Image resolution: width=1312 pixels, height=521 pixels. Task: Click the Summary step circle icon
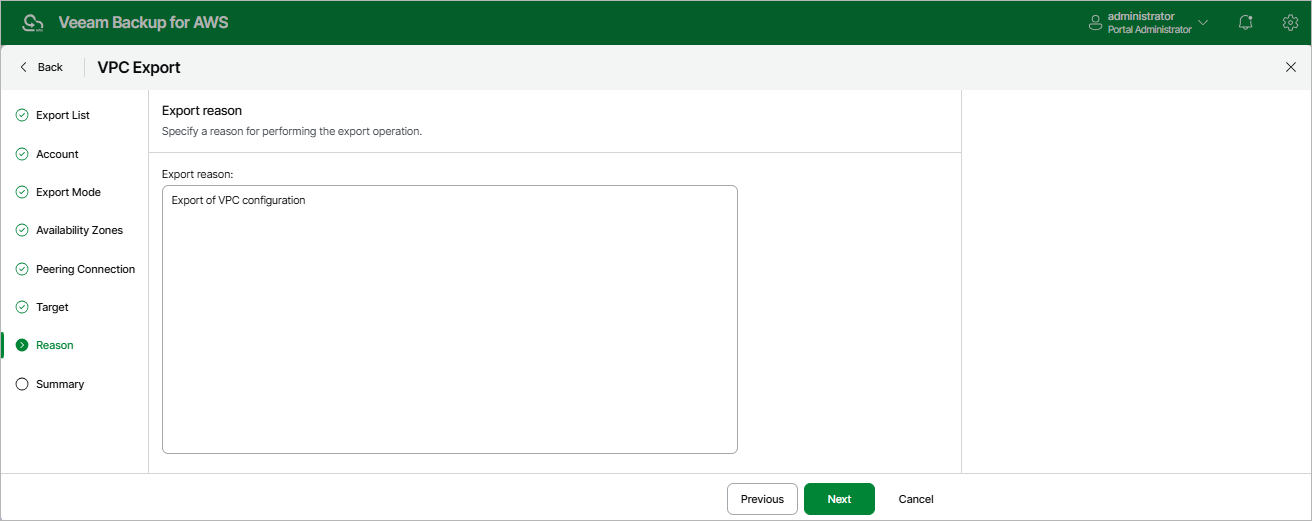(x=22, y=384)
